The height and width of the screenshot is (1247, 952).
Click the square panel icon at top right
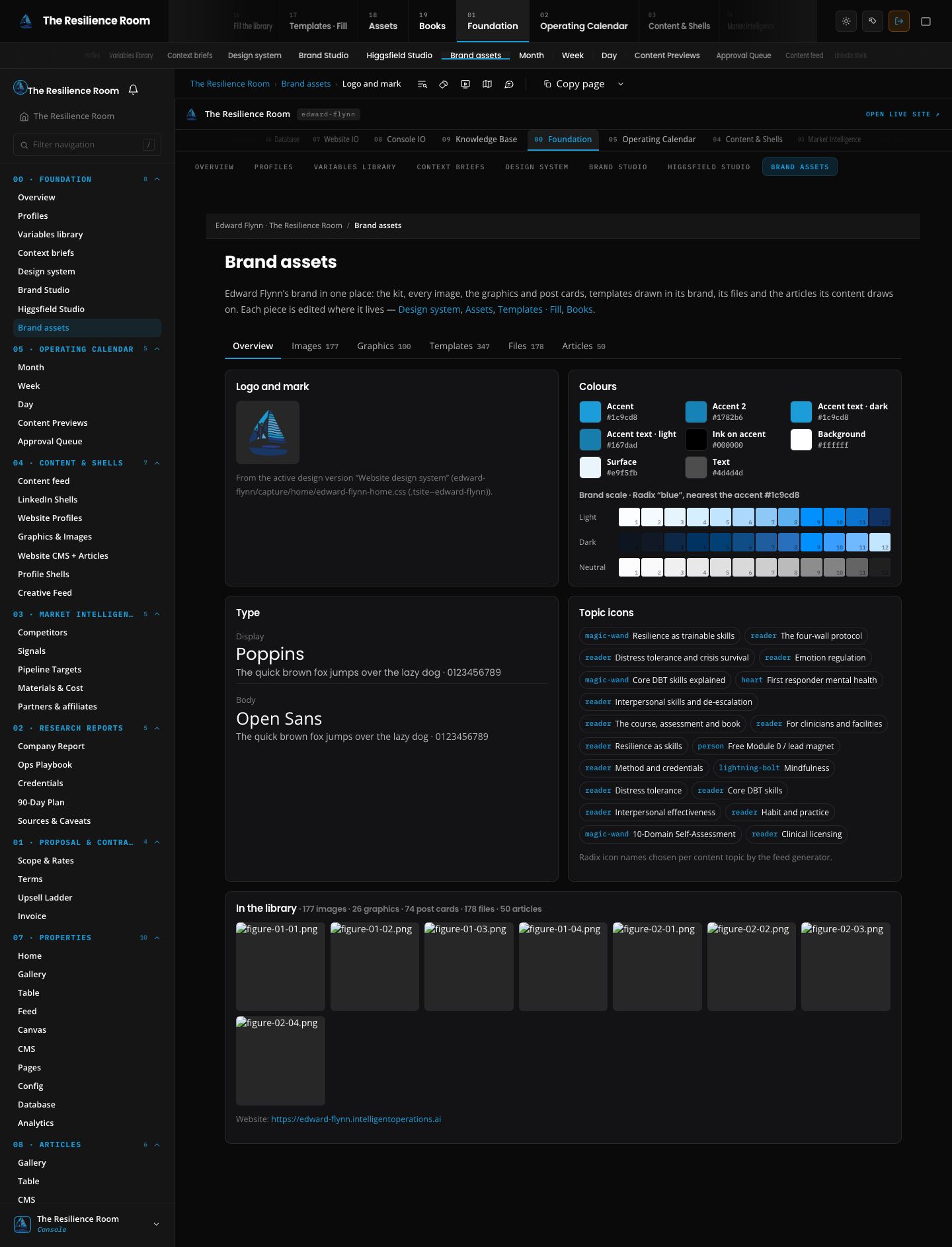[926, 21]
